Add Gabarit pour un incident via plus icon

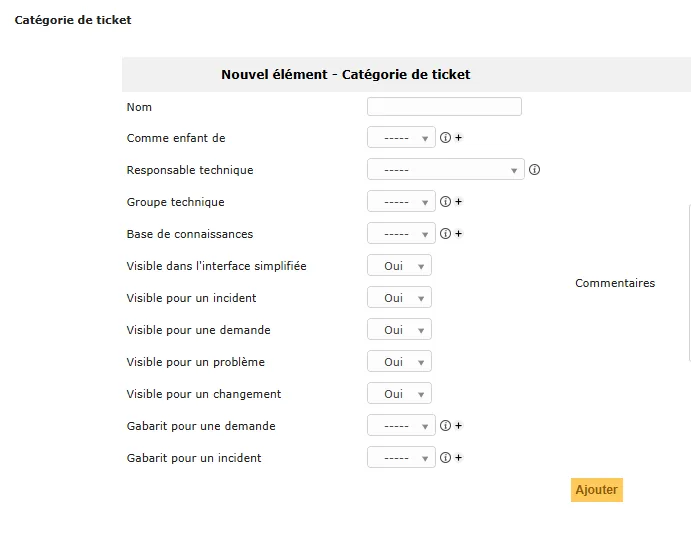coord(458,458)
